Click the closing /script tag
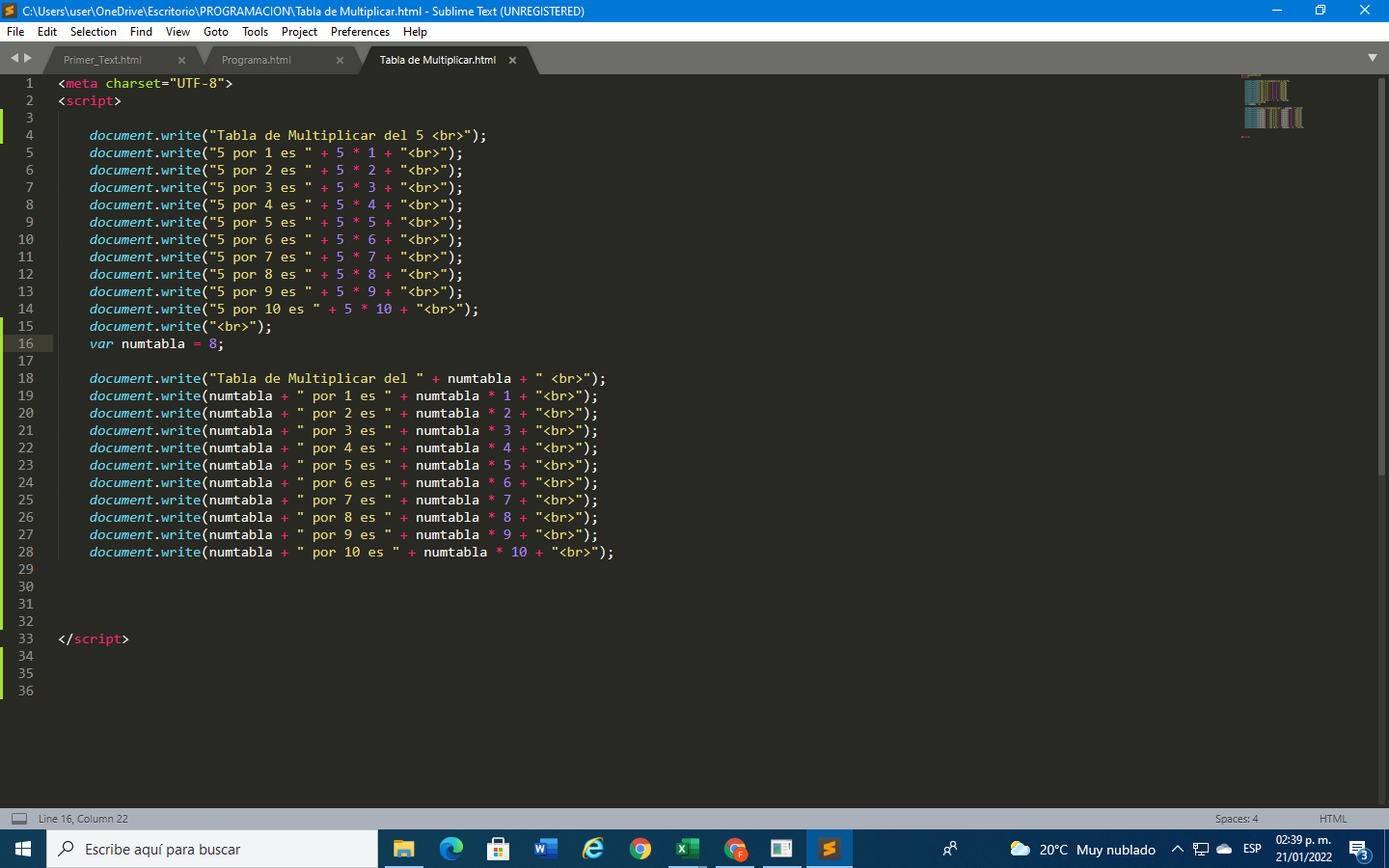The height and width of the screenshot is (868, 1389). click(94, 638)
